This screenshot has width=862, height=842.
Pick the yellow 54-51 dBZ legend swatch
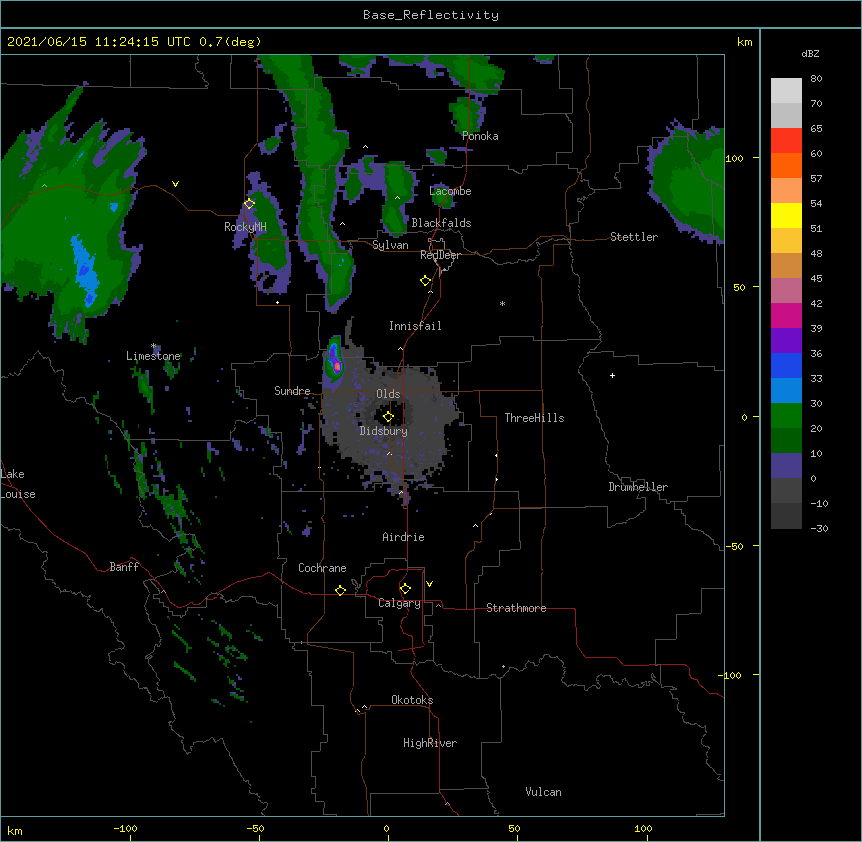pos(786,216)
